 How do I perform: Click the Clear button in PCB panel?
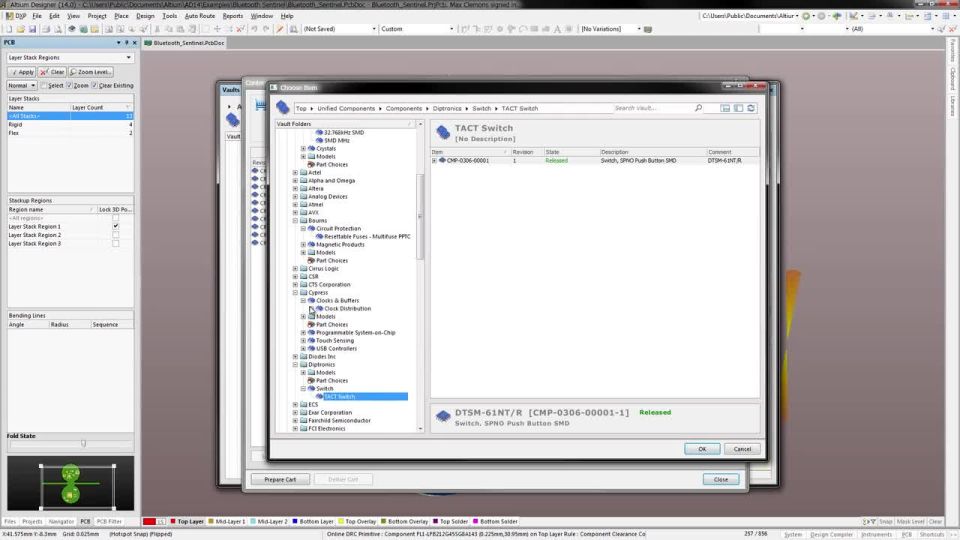pos(52,72)
